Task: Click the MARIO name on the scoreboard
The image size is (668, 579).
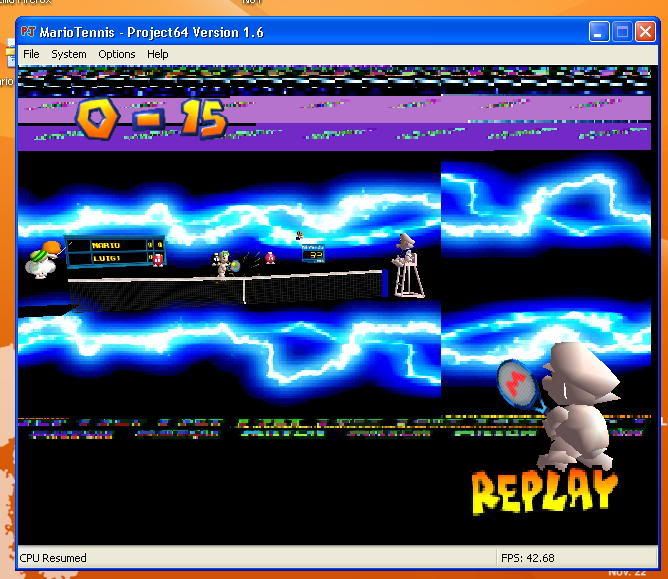Action: (x=106, y=245)
